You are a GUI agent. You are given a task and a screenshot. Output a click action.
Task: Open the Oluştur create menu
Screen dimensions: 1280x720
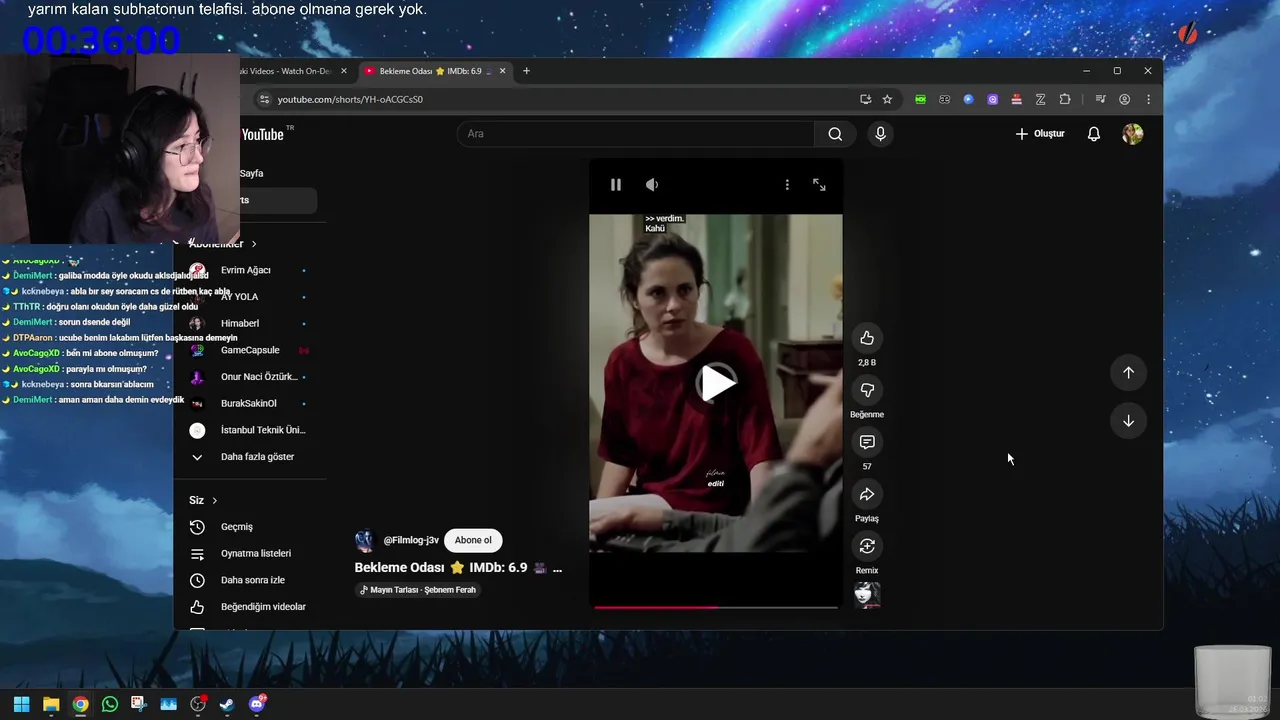[x=1040, y=134]
